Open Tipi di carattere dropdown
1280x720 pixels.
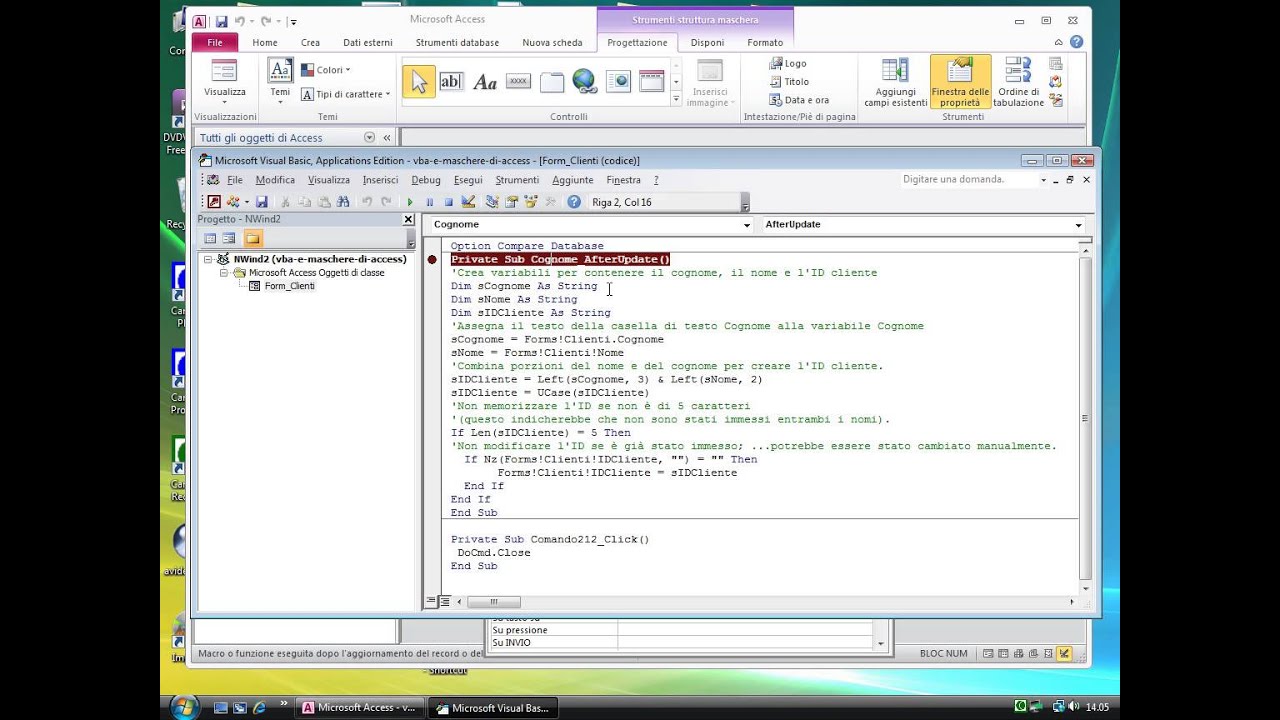coord(344,94)
